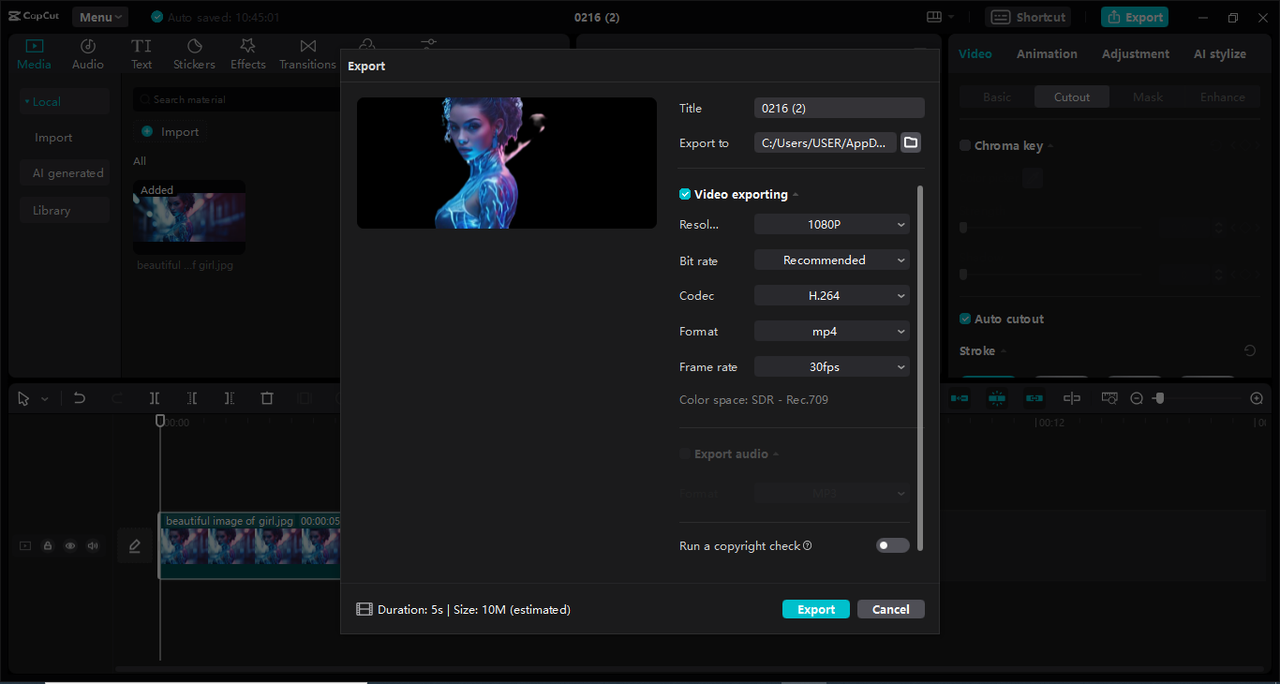Enable the Chroma key checkbox
The height and width of the screenshot is (684, 1280).
(x=965, y=146)
